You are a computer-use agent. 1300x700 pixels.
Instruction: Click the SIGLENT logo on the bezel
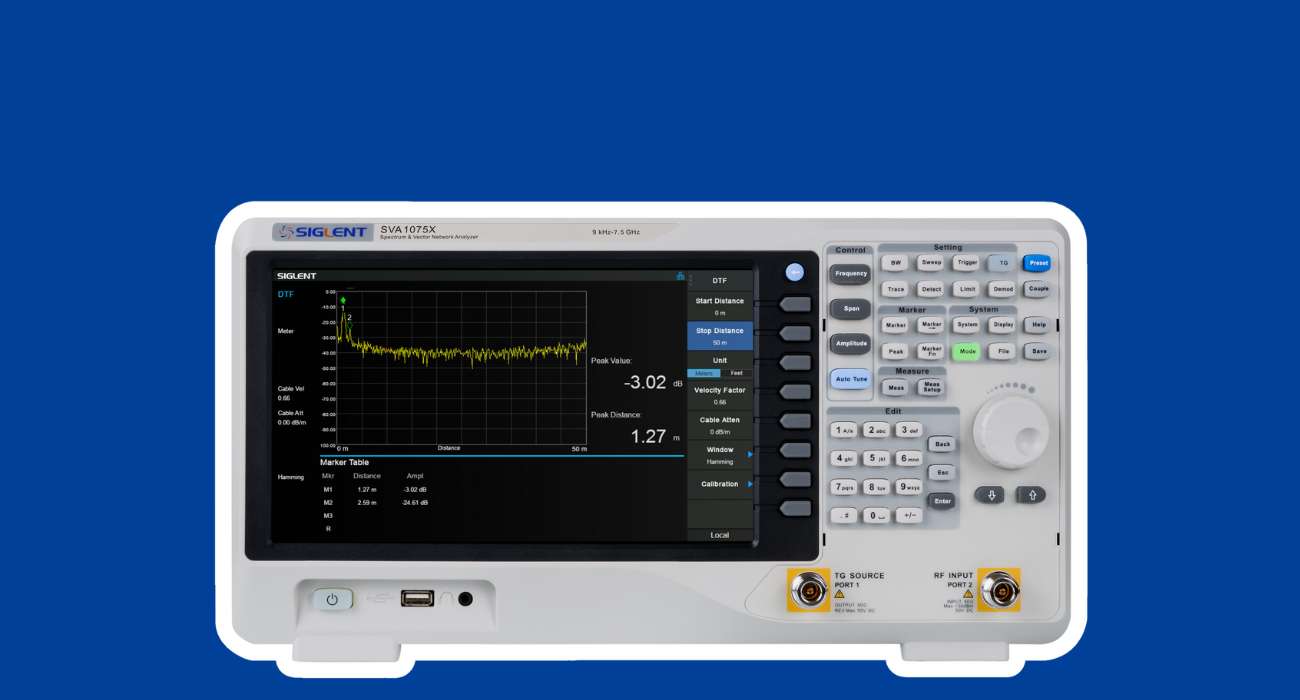(323, 232)
